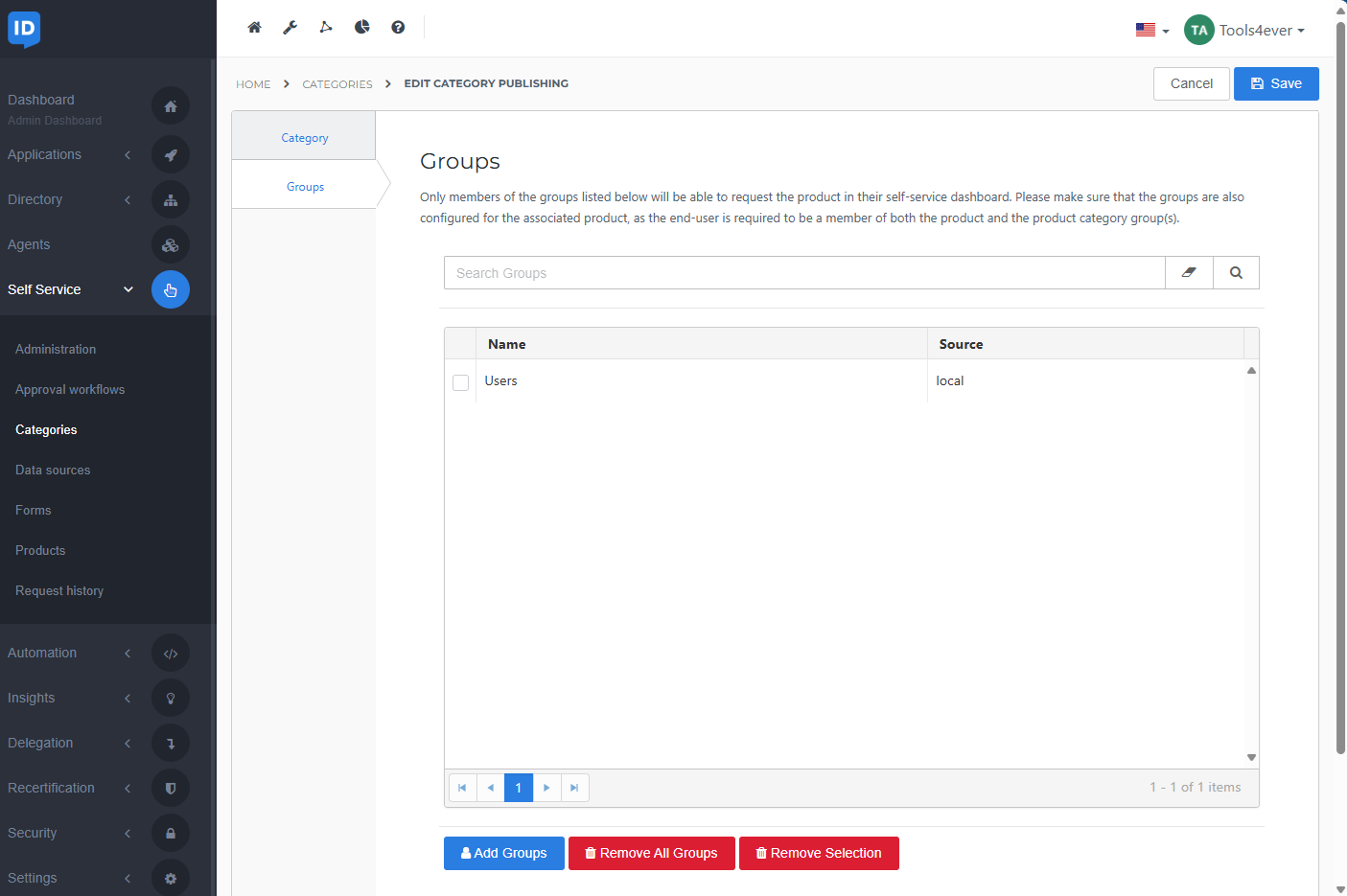Check the Users group row checkbox

click(x=461, y=382)
